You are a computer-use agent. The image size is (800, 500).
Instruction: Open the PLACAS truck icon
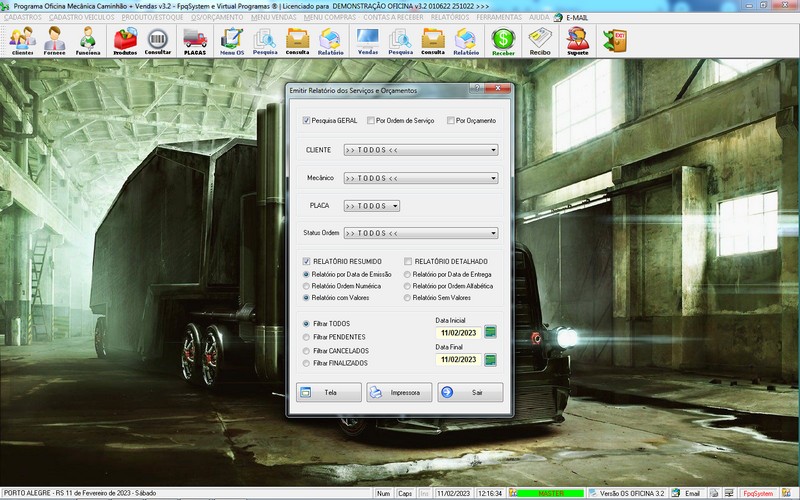pos(195,40)
